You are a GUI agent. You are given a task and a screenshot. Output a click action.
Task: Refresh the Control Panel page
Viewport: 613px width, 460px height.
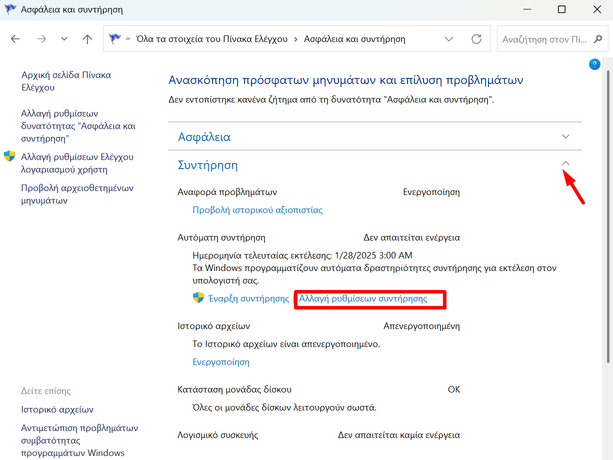pos(476,39)
